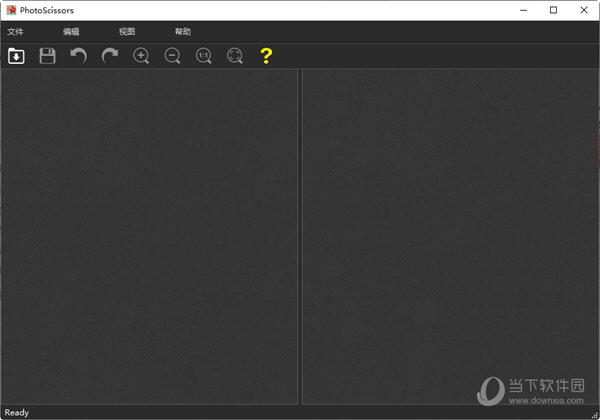600x420 pixels.
Task: Zoom out with the minus magnifier
Action: (173, 56)
